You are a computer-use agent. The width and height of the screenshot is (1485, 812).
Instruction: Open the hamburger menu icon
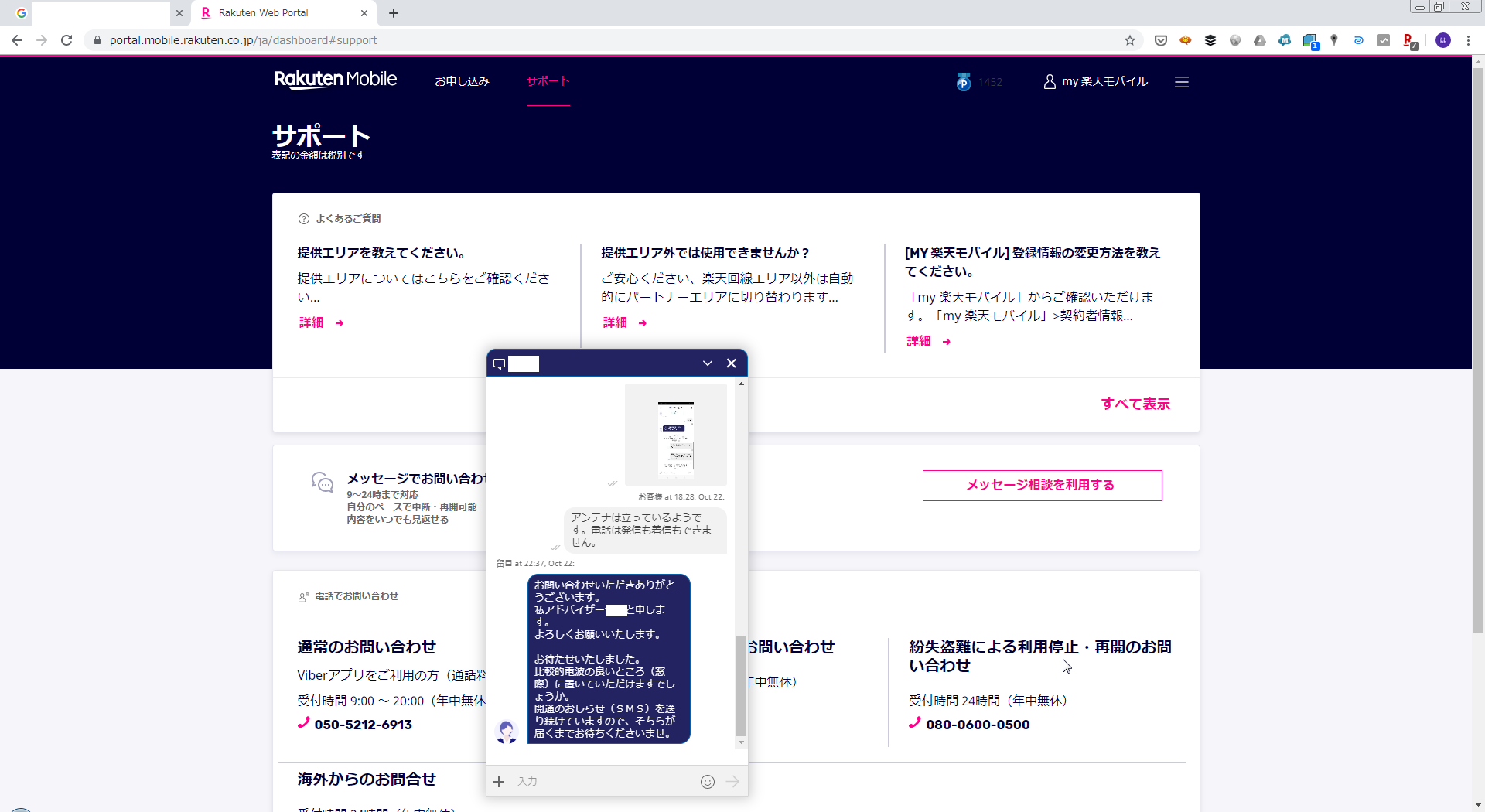(x=1182, y=82)
